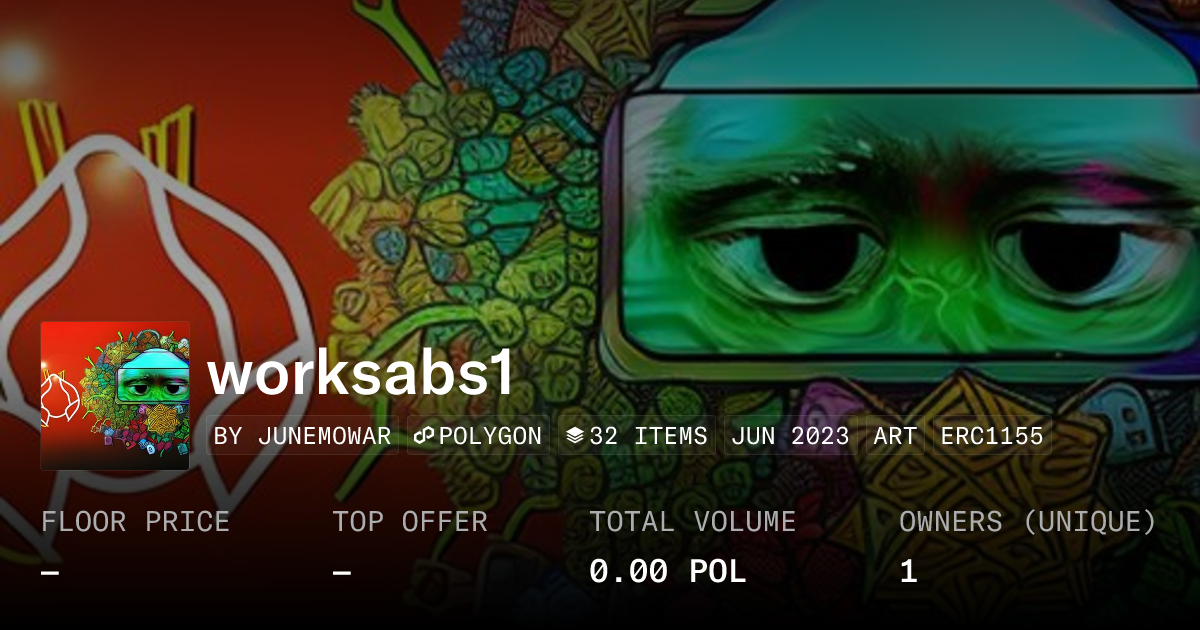The height and width of the screenshot is (630, 1200).
Task: Open the worksabs1 collection avatar thumbnail
Action: (x=115, y=396)
